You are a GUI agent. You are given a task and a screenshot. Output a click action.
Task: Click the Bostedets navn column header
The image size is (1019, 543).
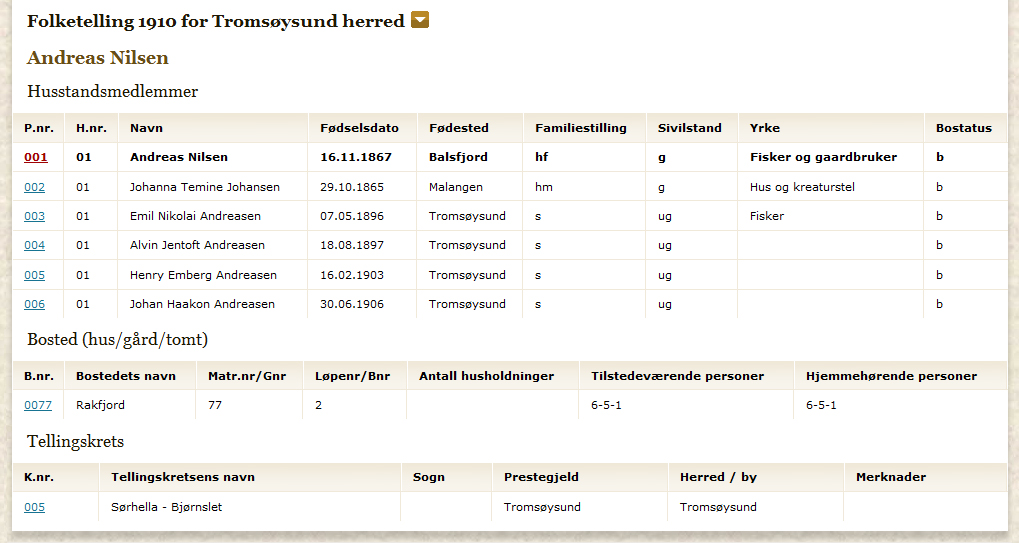click(126, 376)
